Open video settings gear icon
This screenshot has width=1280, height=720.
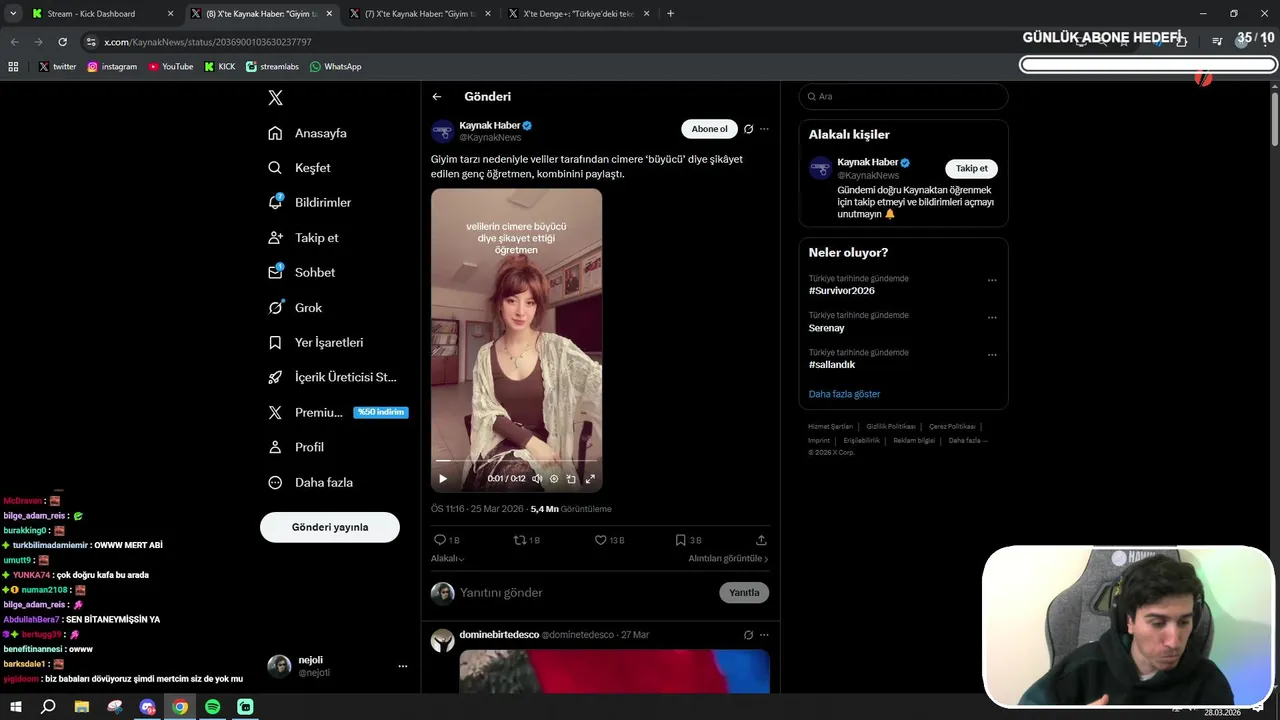(554, 478)
